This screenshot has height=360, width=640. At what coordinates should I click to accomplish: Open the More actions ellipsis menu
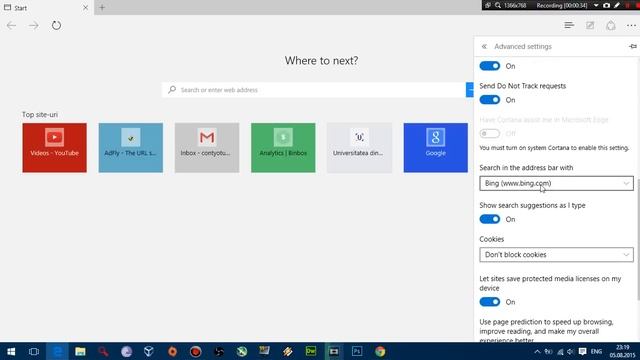point(631,25)
